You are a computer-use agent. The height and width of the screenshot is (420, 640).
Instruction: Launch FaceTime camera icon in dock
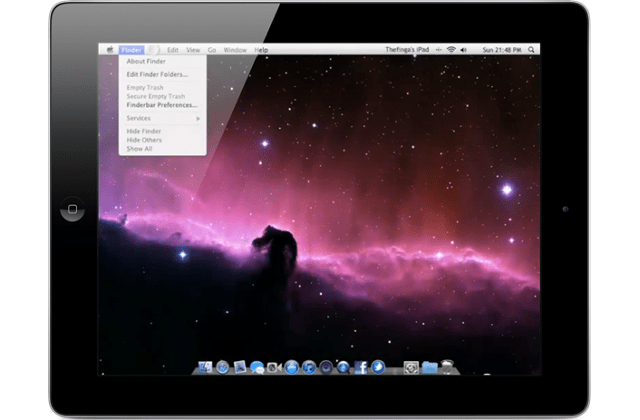274,368
